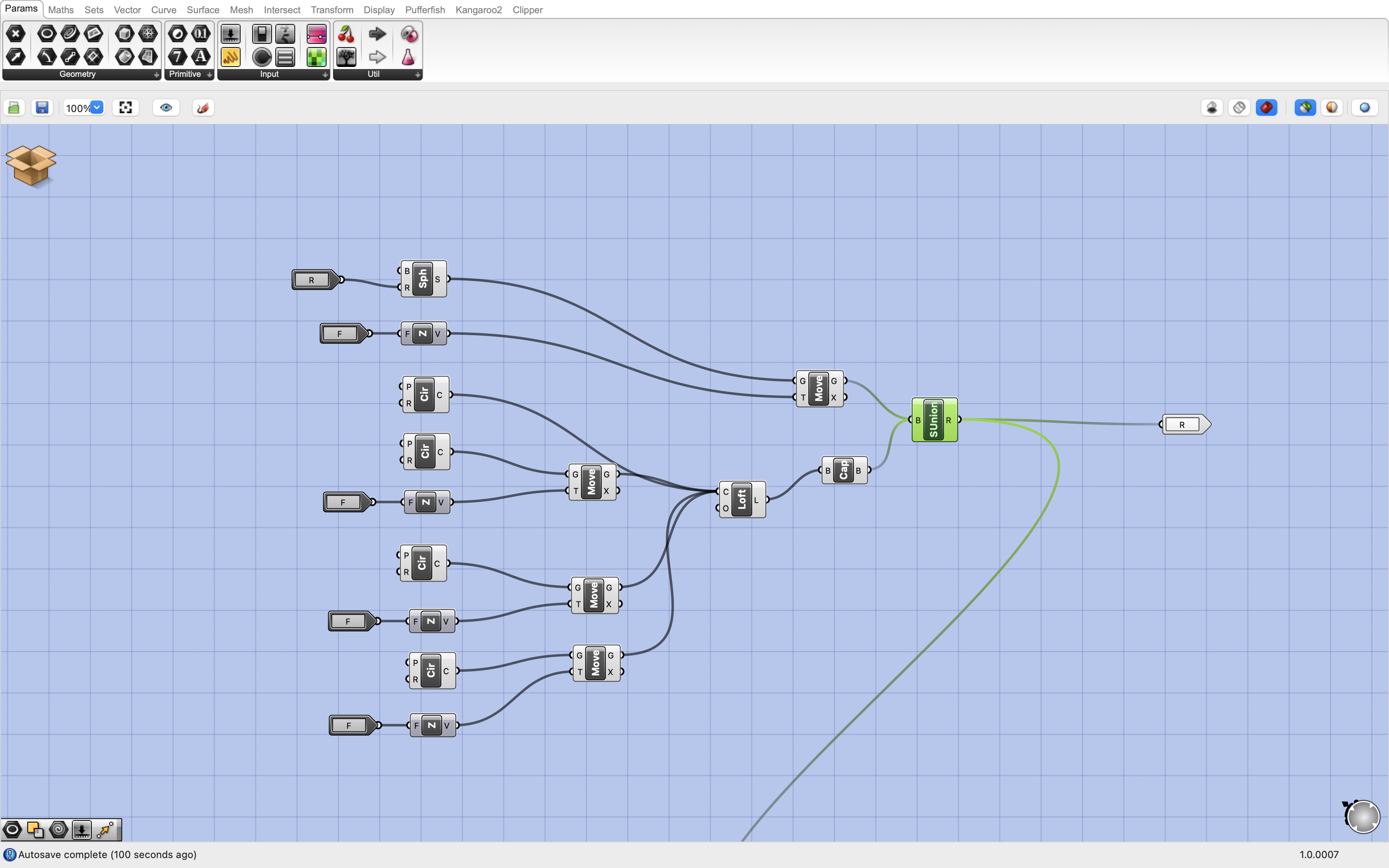Viewport: 1389px width, 868px height.
Task: Select the sketch tool red pencil icon
Action: click(203, 108)
